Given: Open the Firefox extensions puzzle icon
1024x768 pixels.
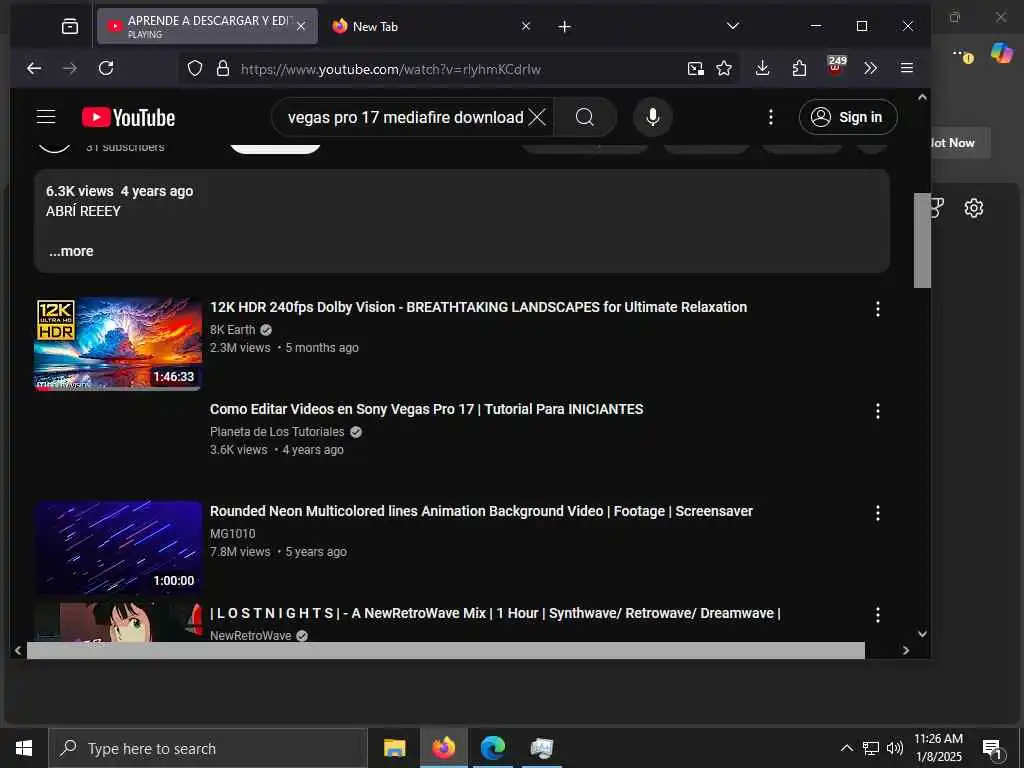Looking at the screenshot, I should (x=799, y=68).
